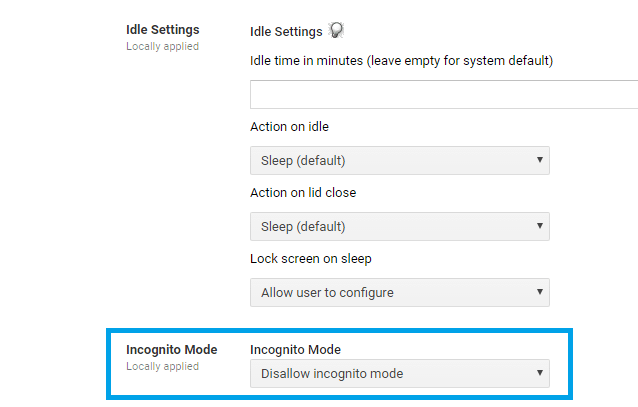Image resolution: width=638 pixels, height=407 pixels.
Task: Click the Idle Settings title next to lightbulb
Action: coord(286,32)
